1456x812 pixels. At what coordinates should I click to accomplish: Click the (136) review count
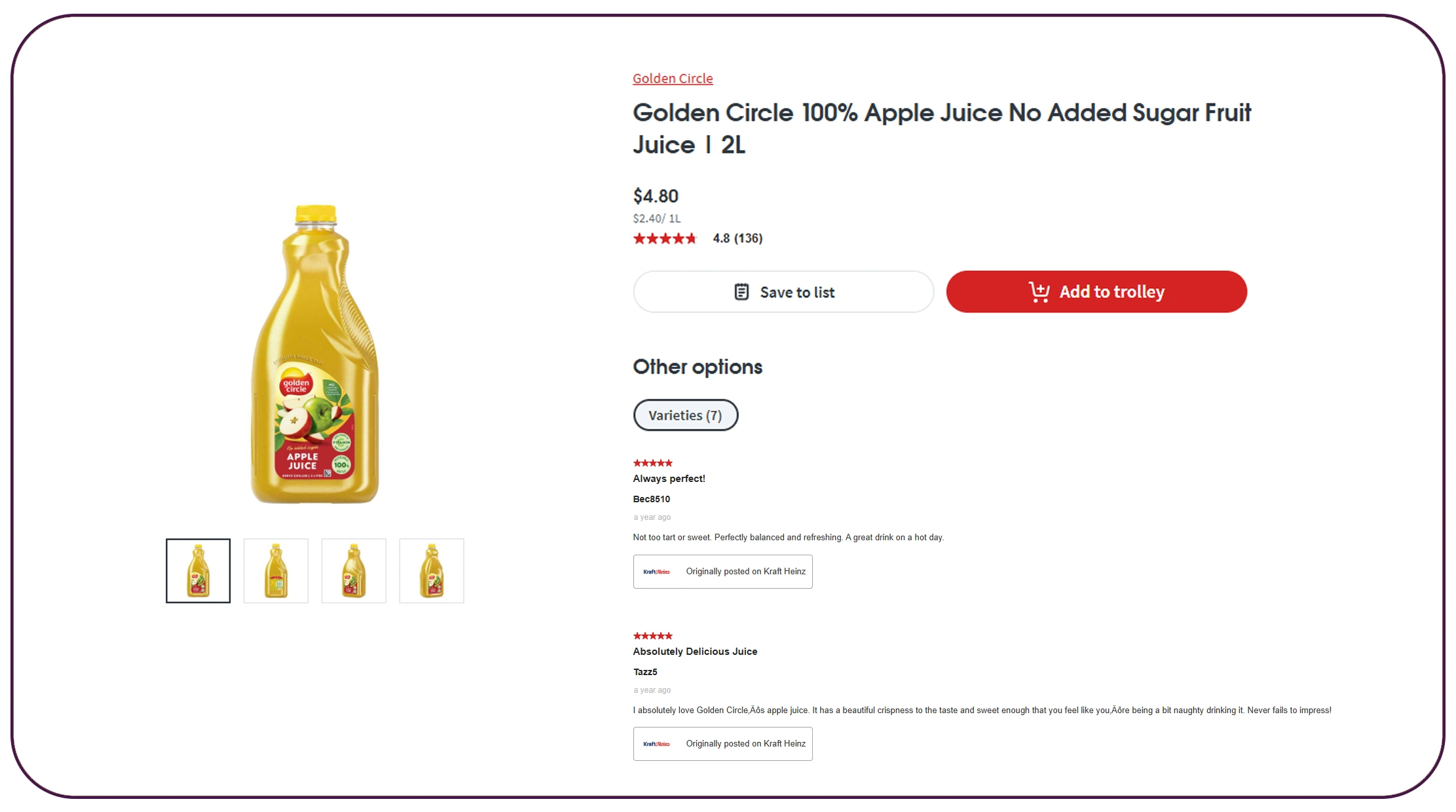click(x=747, y=238)
